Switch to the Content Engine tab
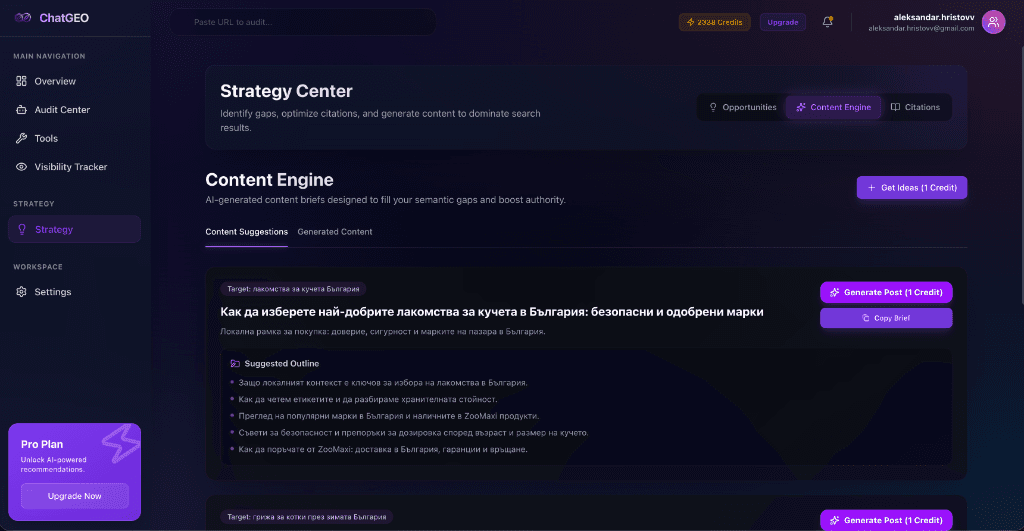Viewport: 1024px width, 531px height. point(833,107)
